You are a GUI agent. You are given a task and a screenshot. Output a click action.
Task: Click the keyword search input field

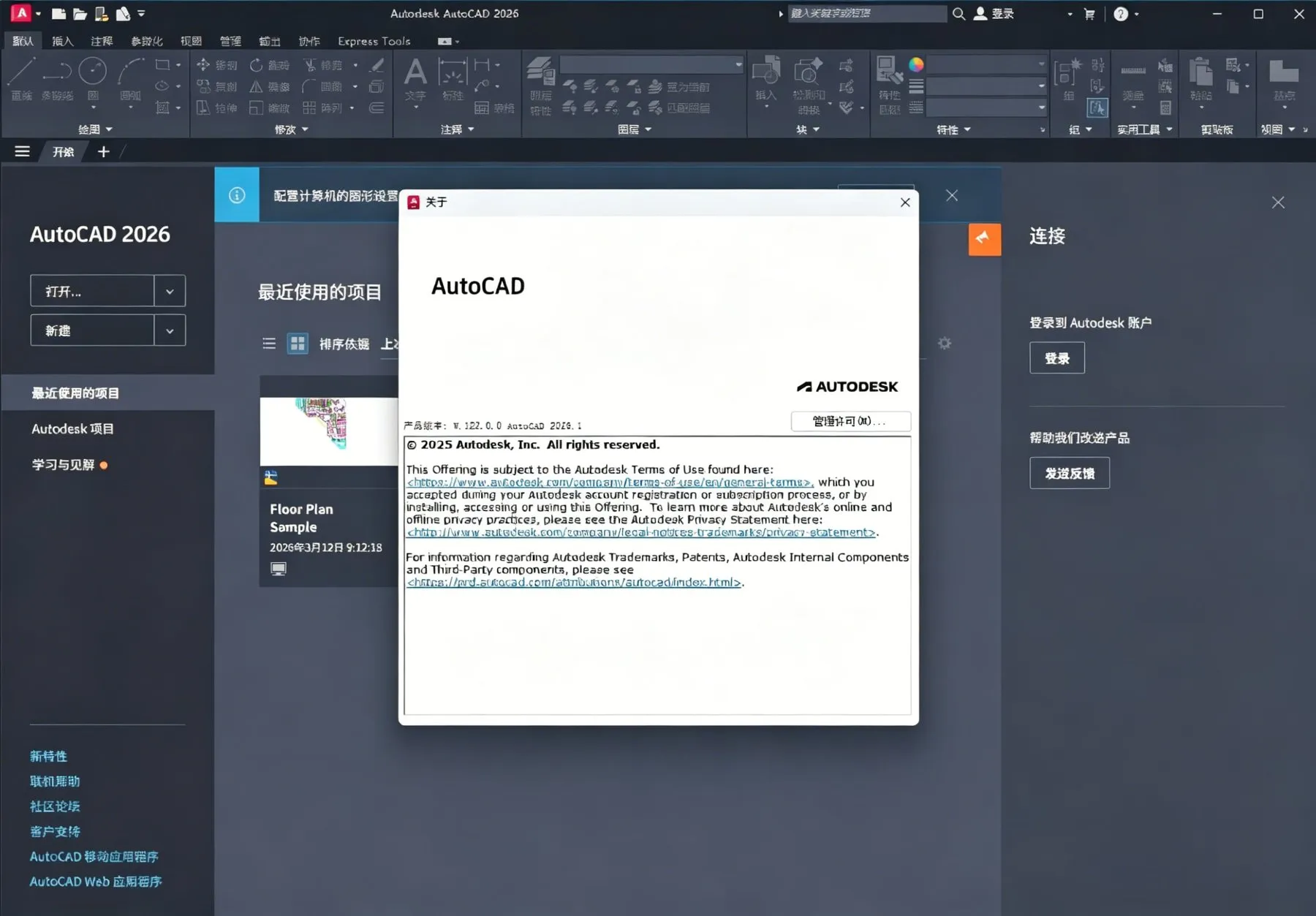click(x=867, y=13)
